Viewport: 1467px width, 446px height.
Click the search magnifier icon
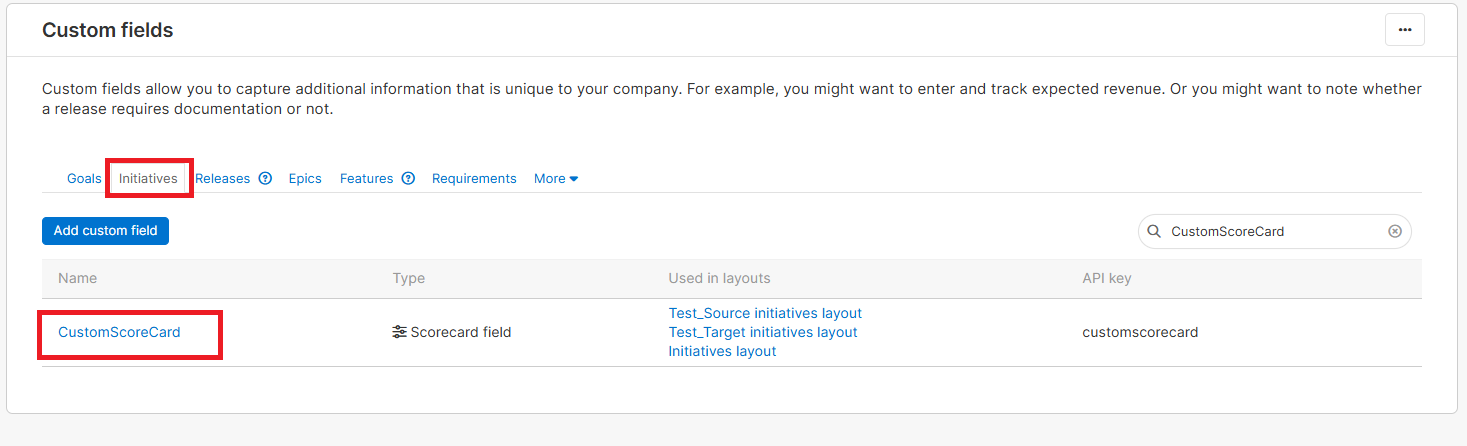[1155, 231]
